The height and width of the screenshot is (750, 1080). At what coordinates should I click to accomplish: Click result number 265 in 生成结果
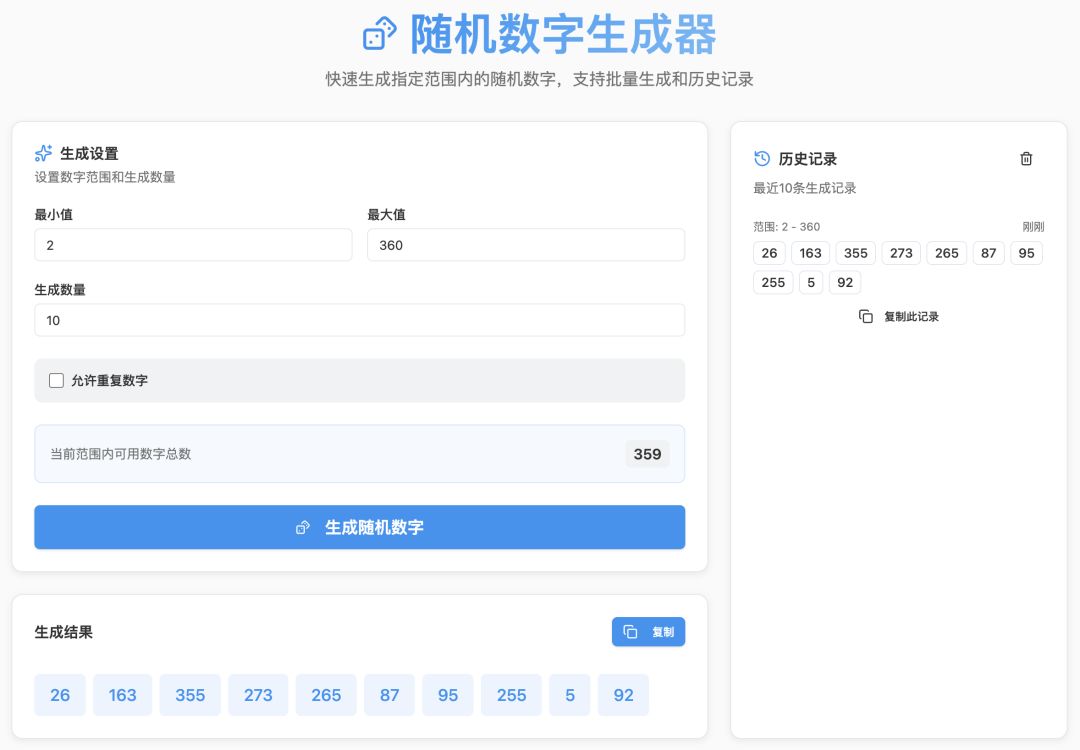pyautogui.click(x=326, y=695)
